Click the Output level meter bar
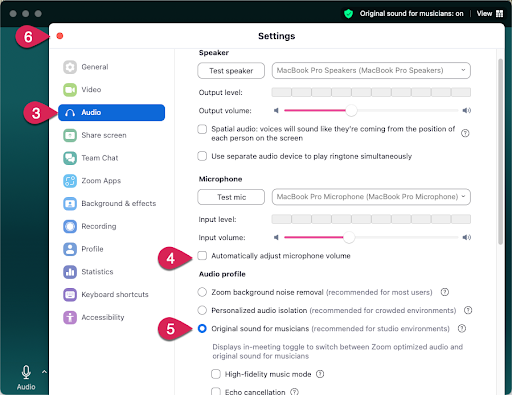Image resolution: width=512 pixels, height=395 pixels. tap(371, 92)
